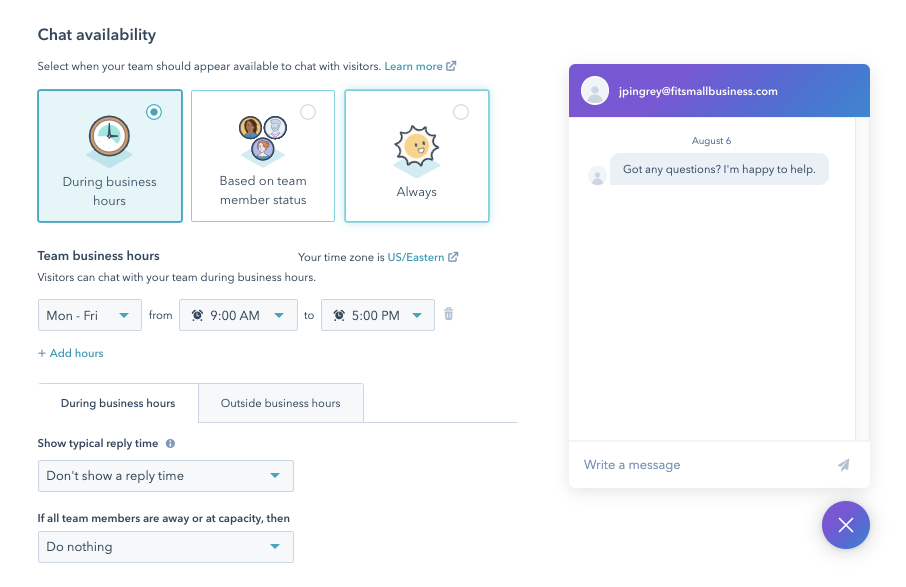
Task: Click the send message paper plane icon
Action: click(x=843, y=465)
